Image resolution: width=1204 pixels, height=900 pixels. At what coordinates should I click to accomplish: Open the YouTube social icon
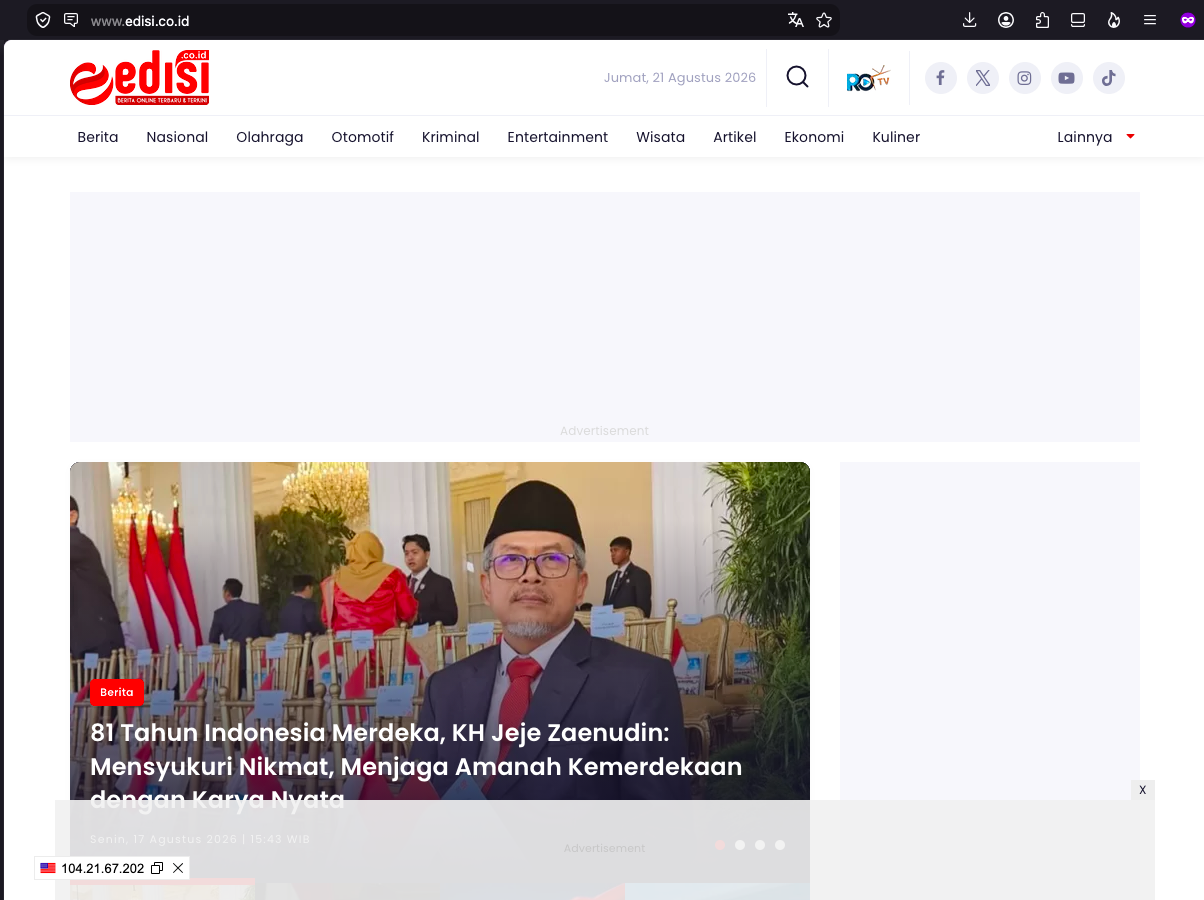click(1067, 78)
